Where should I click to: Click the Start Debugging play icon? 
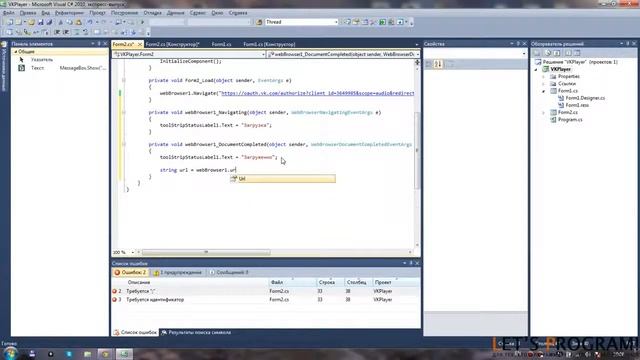(x=142, y=22)
